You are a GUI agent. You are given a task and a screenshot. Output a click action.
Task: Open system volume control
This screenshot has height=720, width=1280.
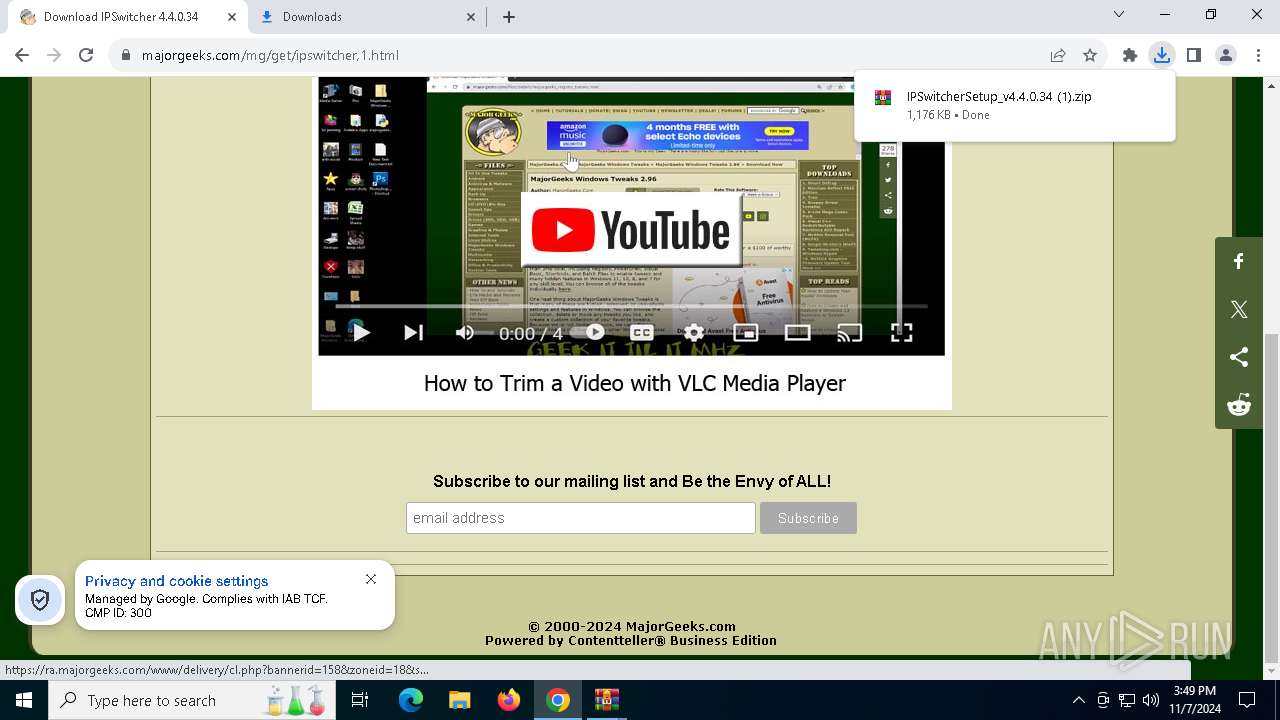pyautogui.click(x=1151, y=700)
